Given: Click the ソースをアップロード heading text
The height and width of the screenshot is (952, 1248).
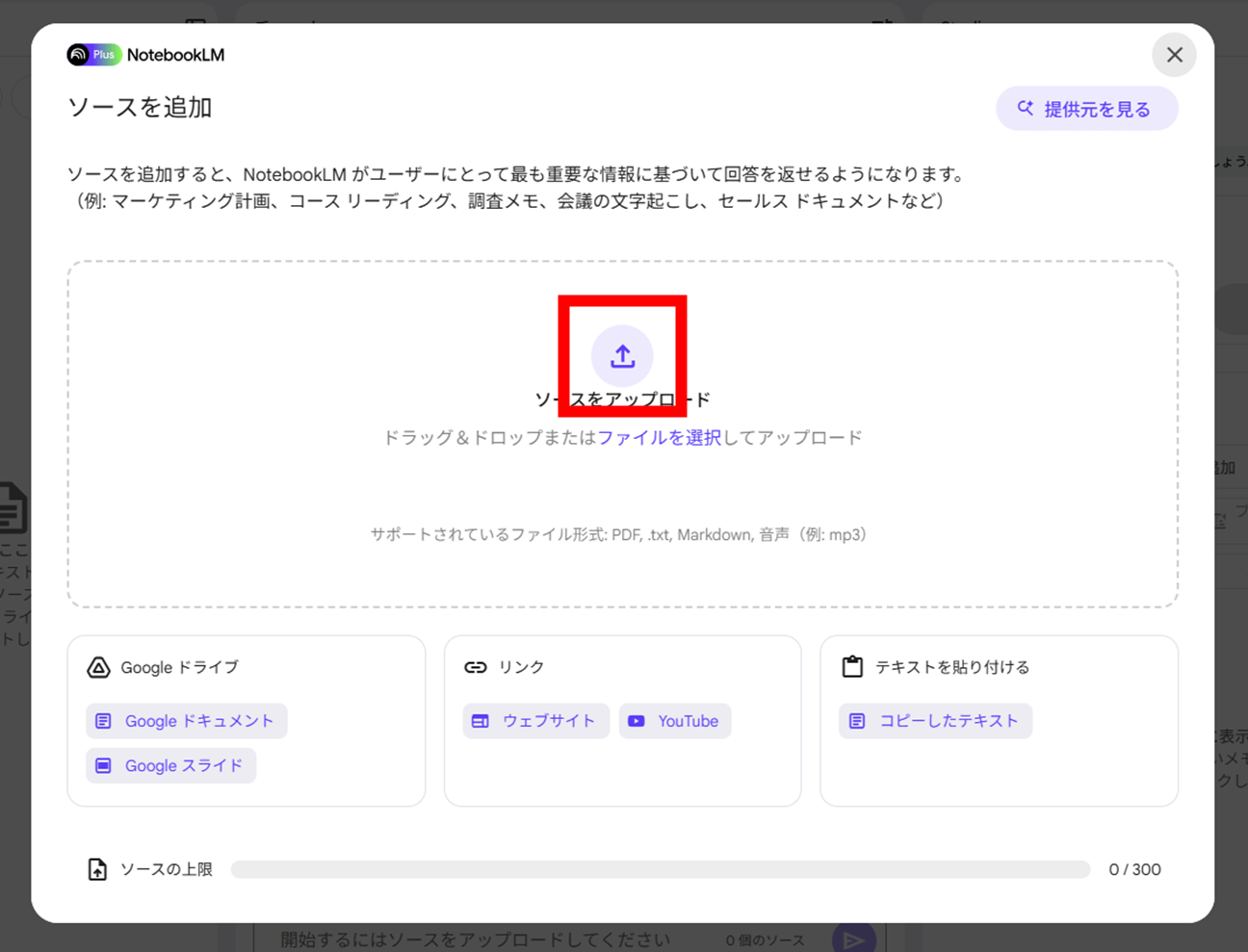Looking at the screenshot, I should [622, 399].
